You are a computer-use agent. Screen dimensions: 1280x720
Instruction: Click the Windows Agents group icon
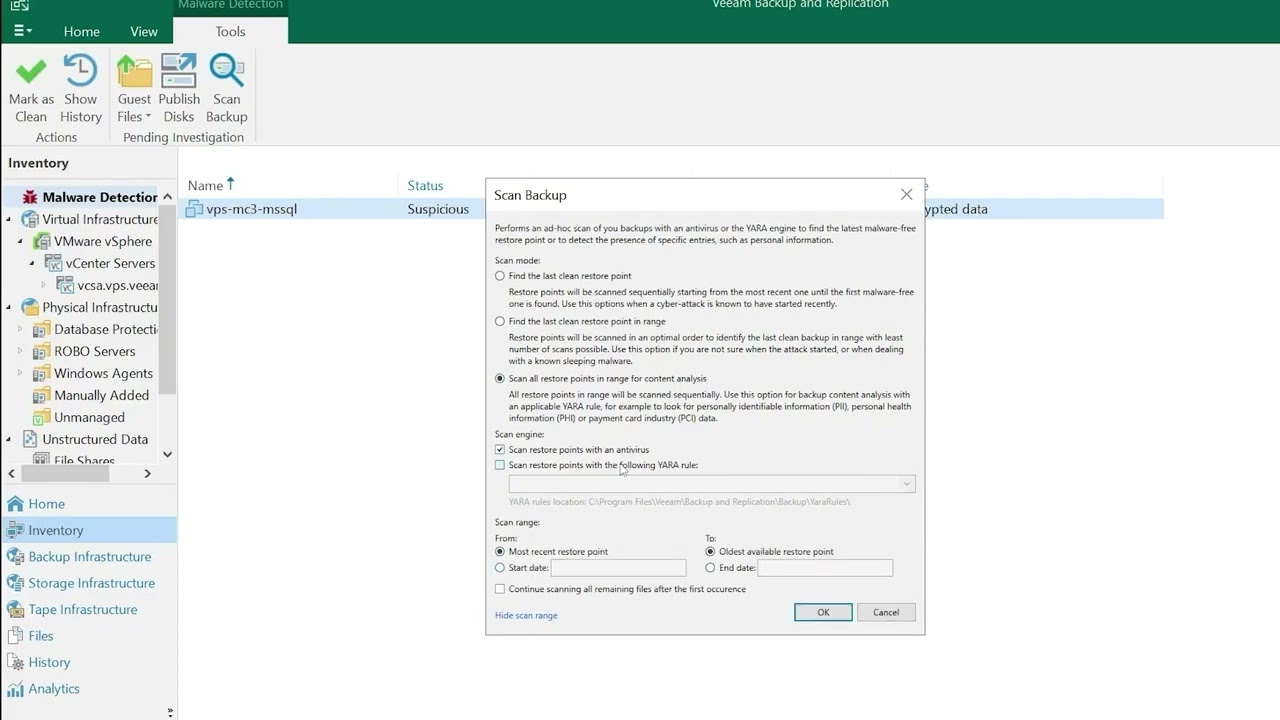click(42, 373)
